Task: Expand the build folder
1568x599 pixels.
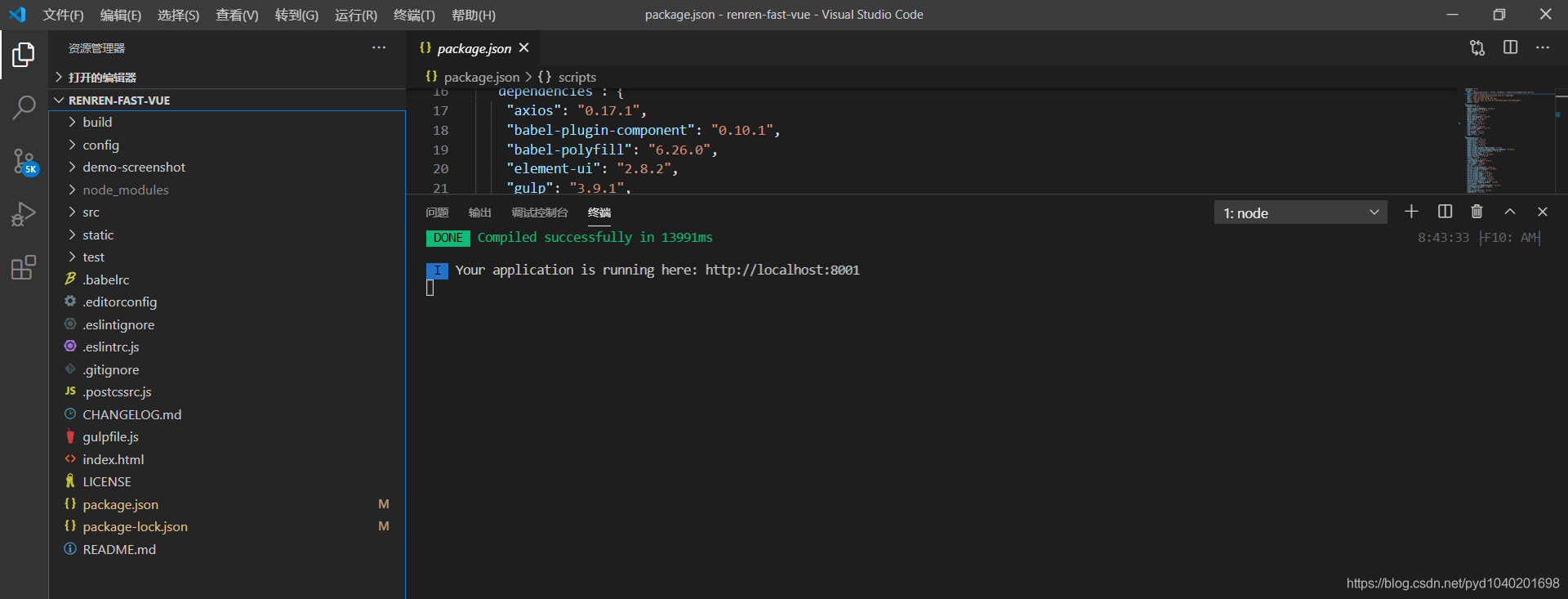Action: coord(227,122)
